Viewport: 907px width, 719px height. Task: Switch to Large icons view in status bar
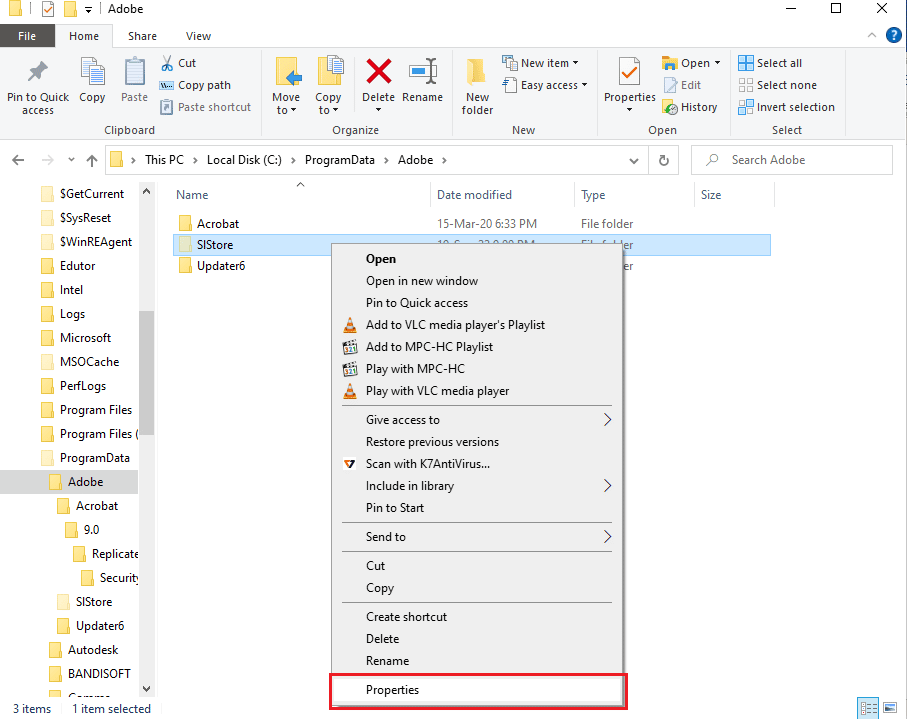[x=890, y=708]
